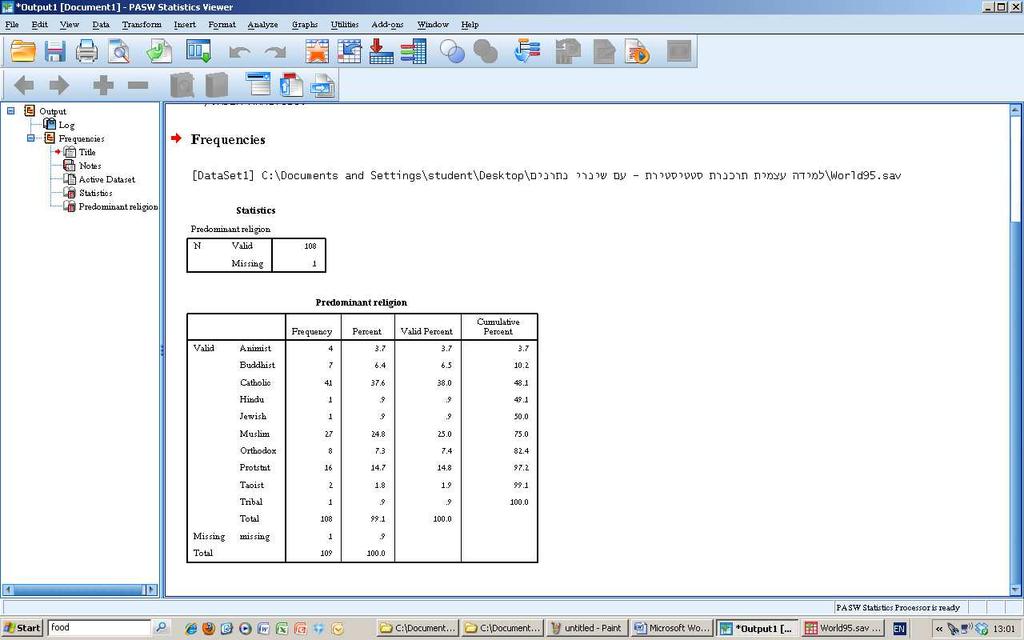Click the Frequencies heading in output pane
The image size is (1024, 640).
(228, 140)
